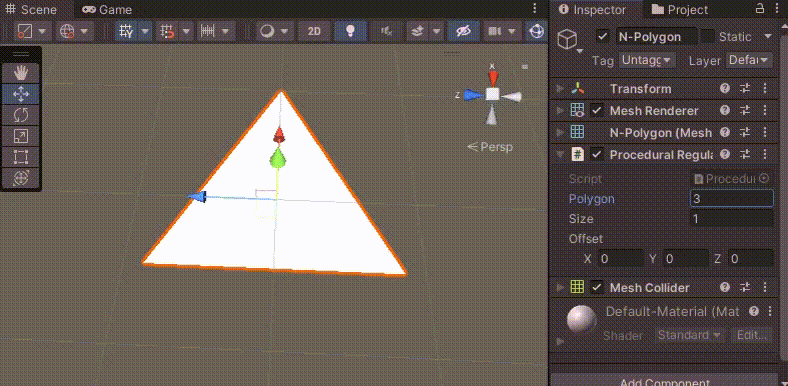The image size is (788, 386).
Task: Collapse the Procedural Regular script component
Action: pyautogui.click(x=560, y=155)
